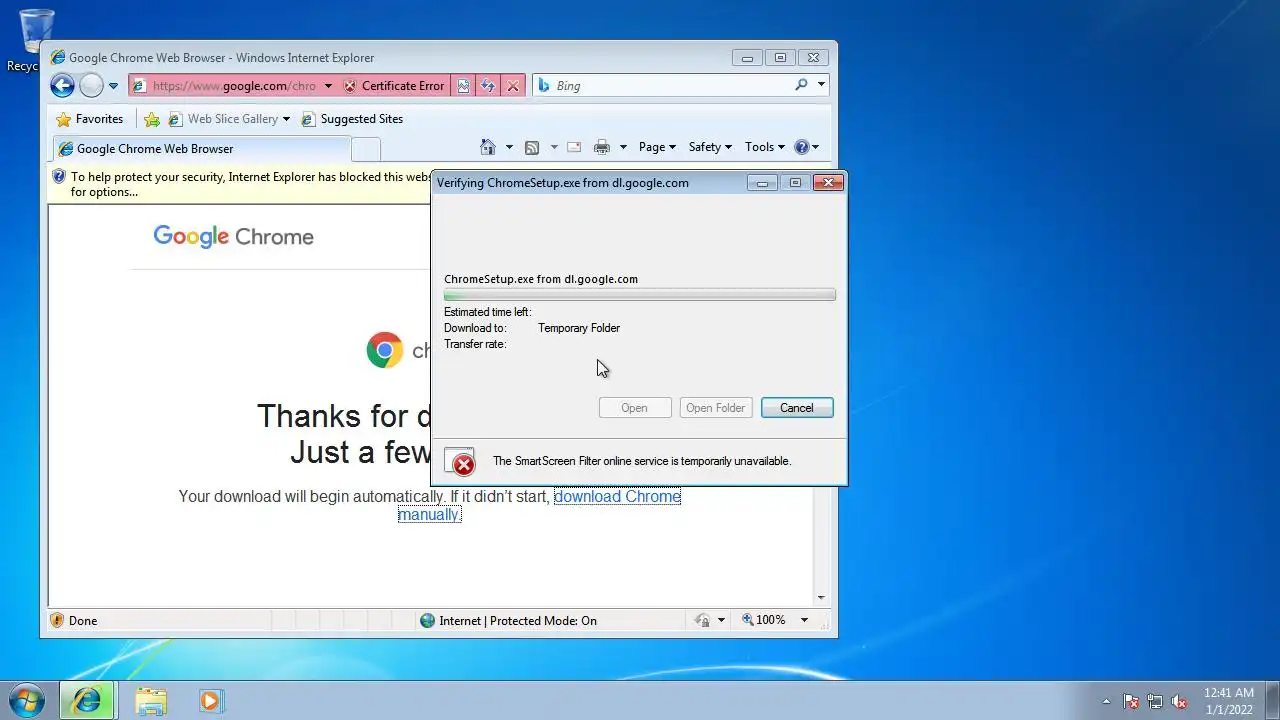Click the status bar shield icon

57,621
